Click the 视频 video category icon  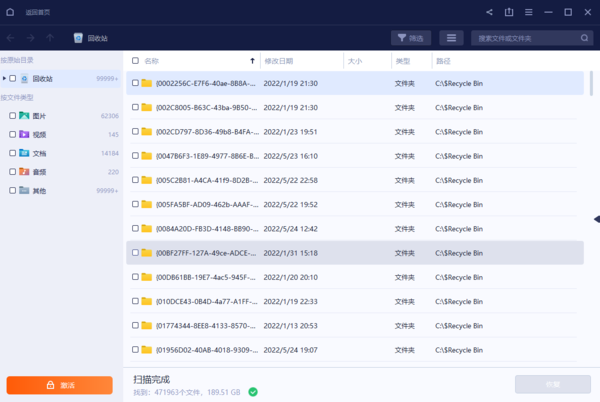(24, 134)
